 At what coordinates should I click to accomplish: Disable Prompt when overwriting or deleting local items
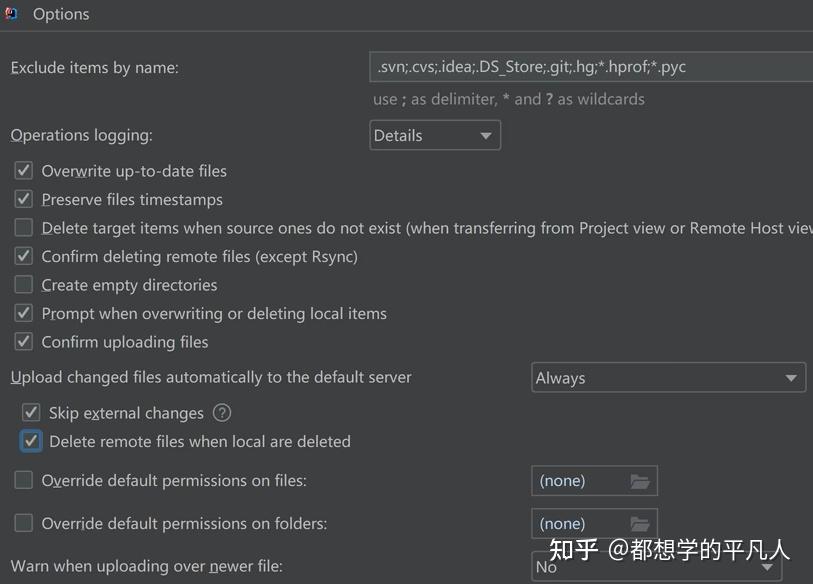coord(22,313)
